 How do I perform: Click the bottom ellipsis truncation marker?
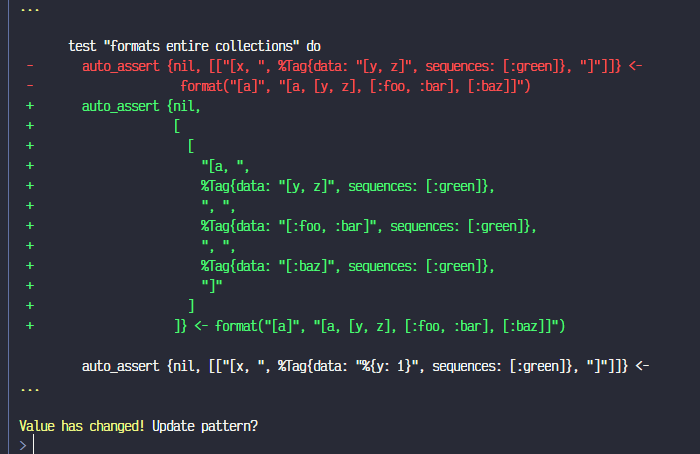(x=30, y=390)
